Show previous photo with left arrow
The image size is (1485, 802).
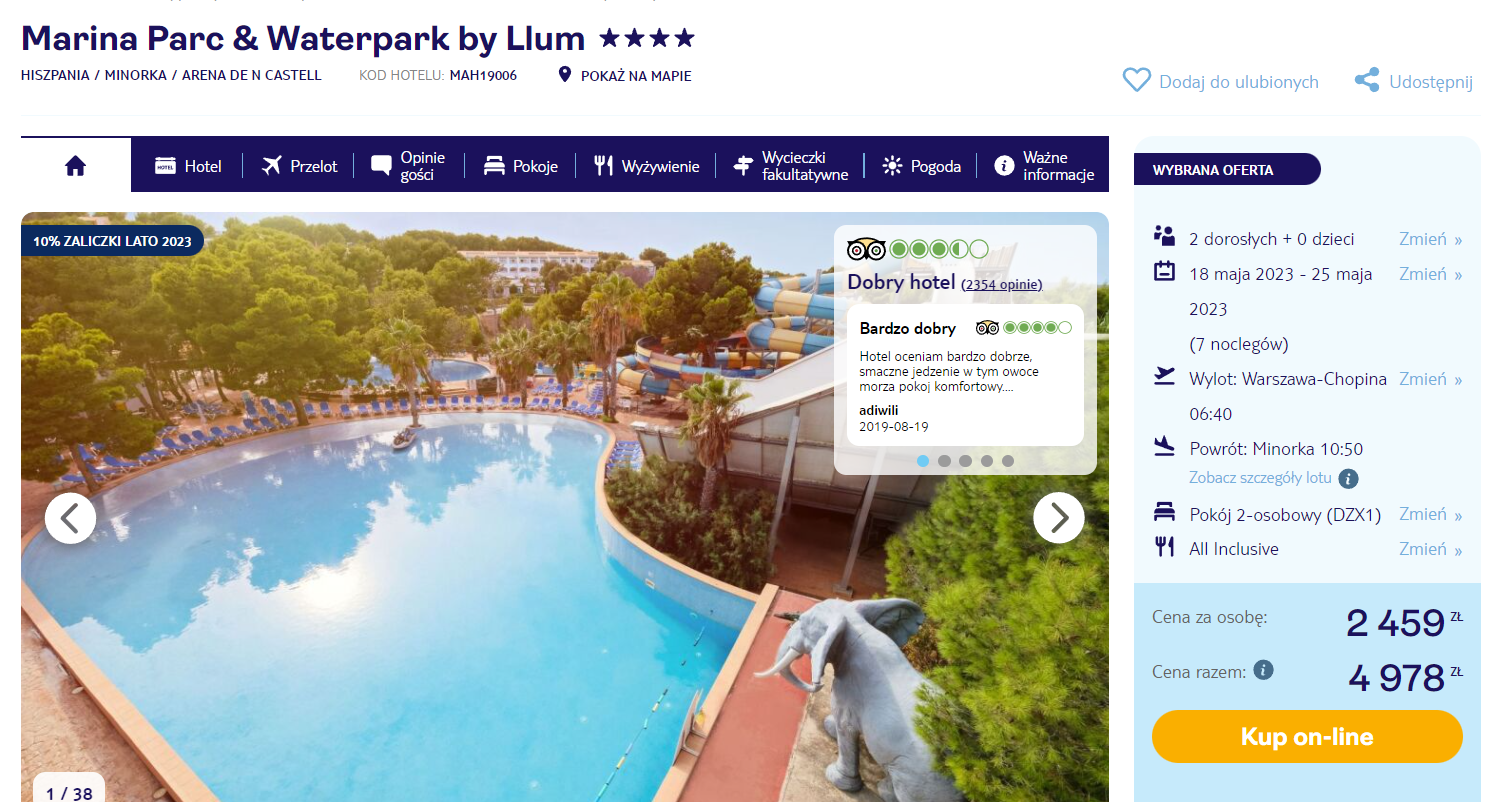[x=71, y=518]
